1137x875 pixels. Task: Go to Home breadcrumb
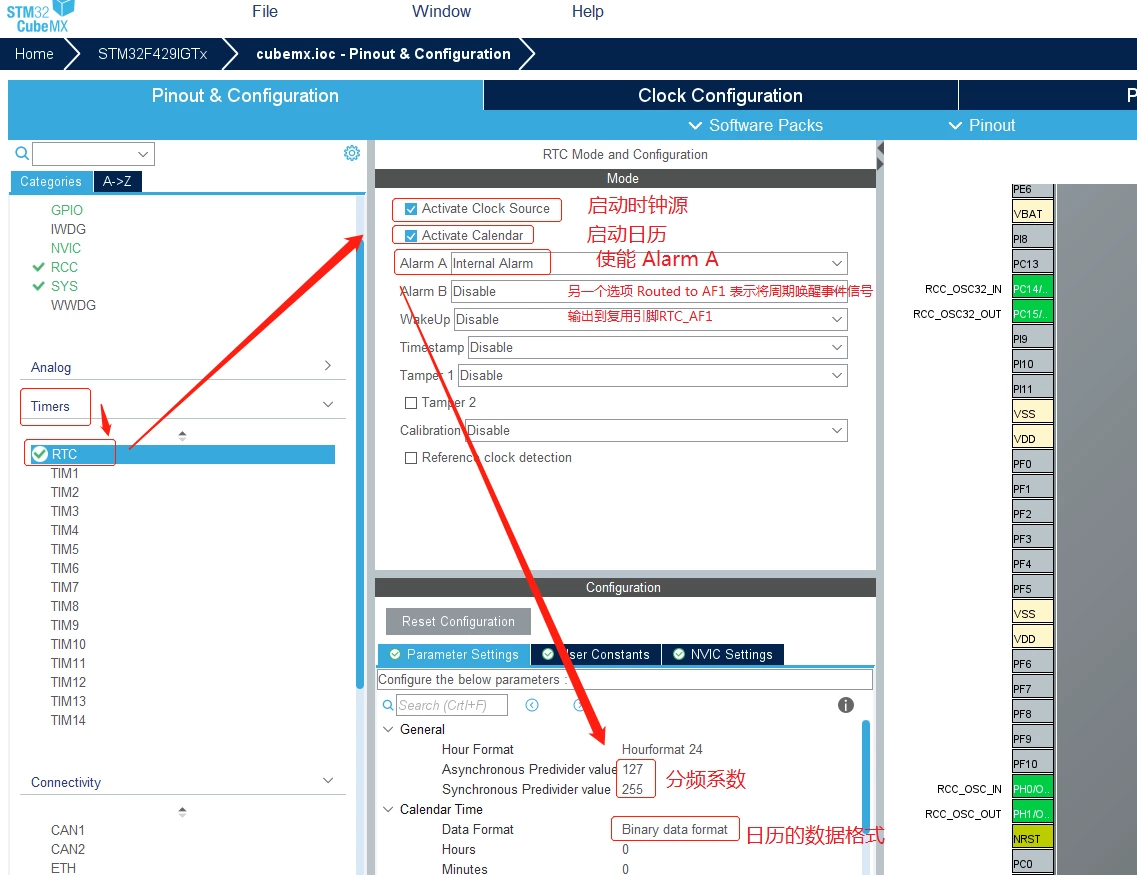(x=34, y=54)
